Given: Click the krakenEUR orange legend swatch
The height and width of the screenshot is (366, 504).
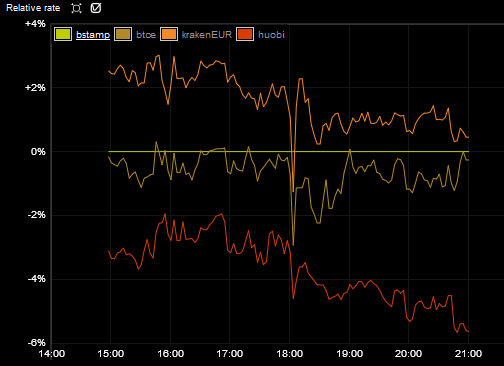Looking at the screenshot, I should coord(169,34).
